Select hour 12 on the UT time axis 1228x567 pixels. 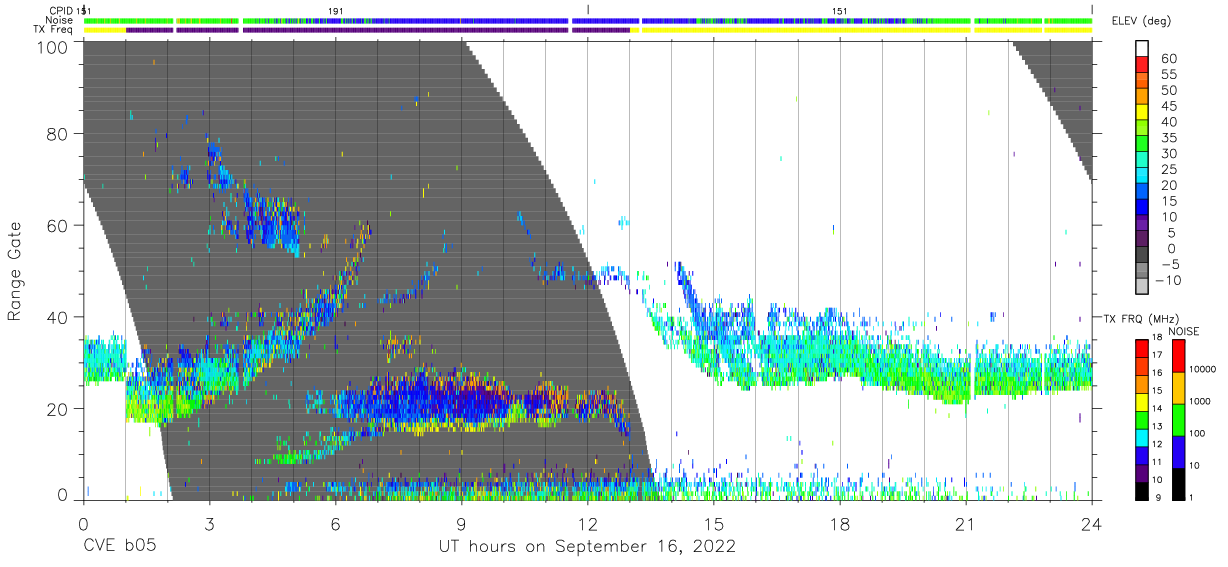pyautogui.click(x=587, y=522)
